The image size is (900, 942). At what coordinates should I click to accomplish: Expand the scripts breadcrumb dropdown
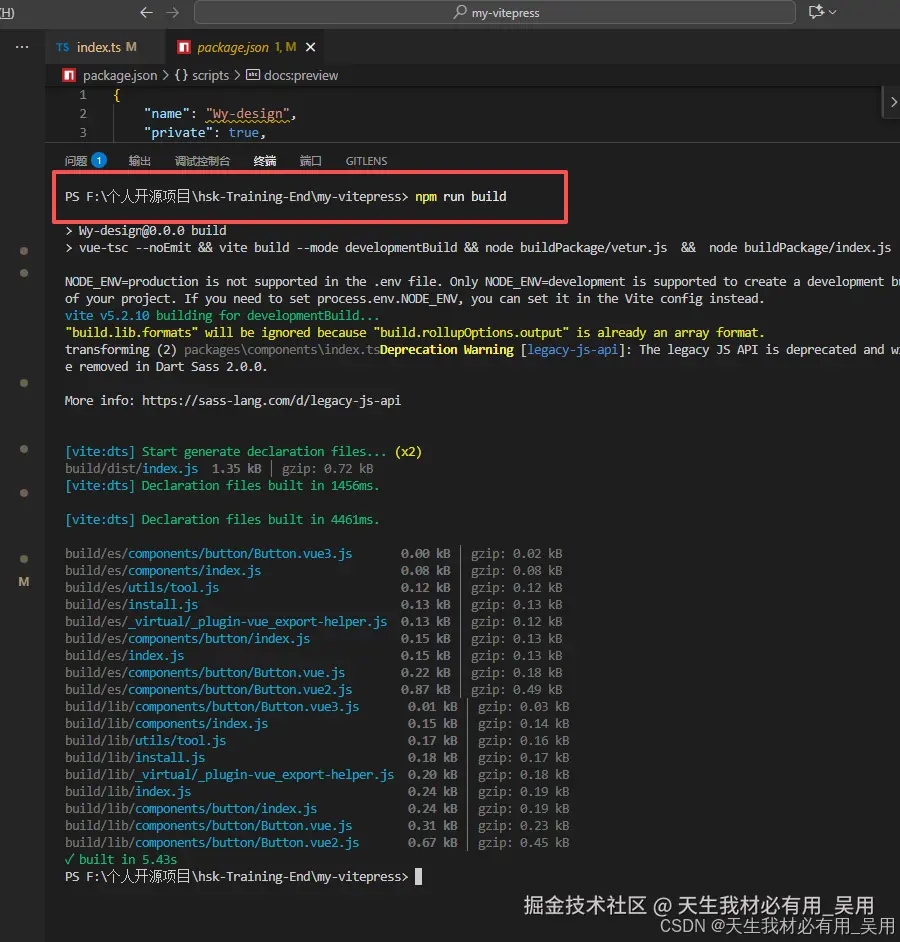click(x=207, y=75)
